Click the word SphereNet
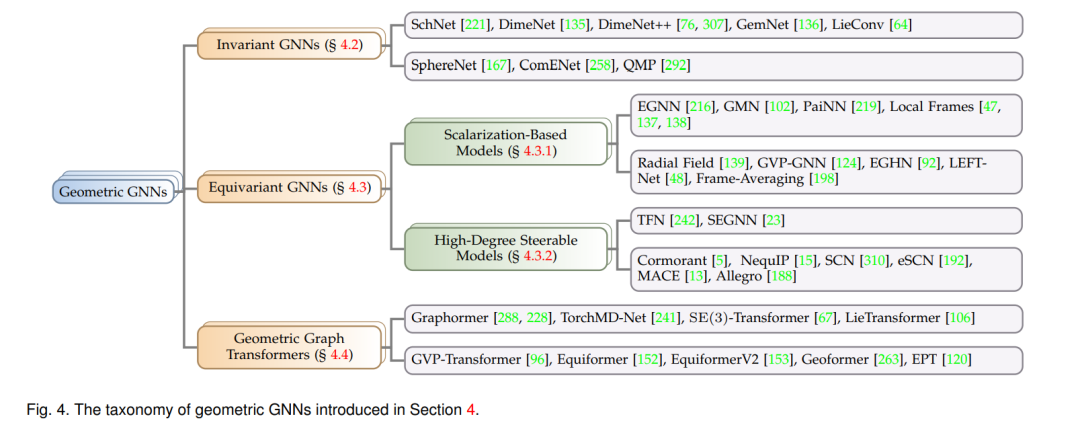 point(442,65)
